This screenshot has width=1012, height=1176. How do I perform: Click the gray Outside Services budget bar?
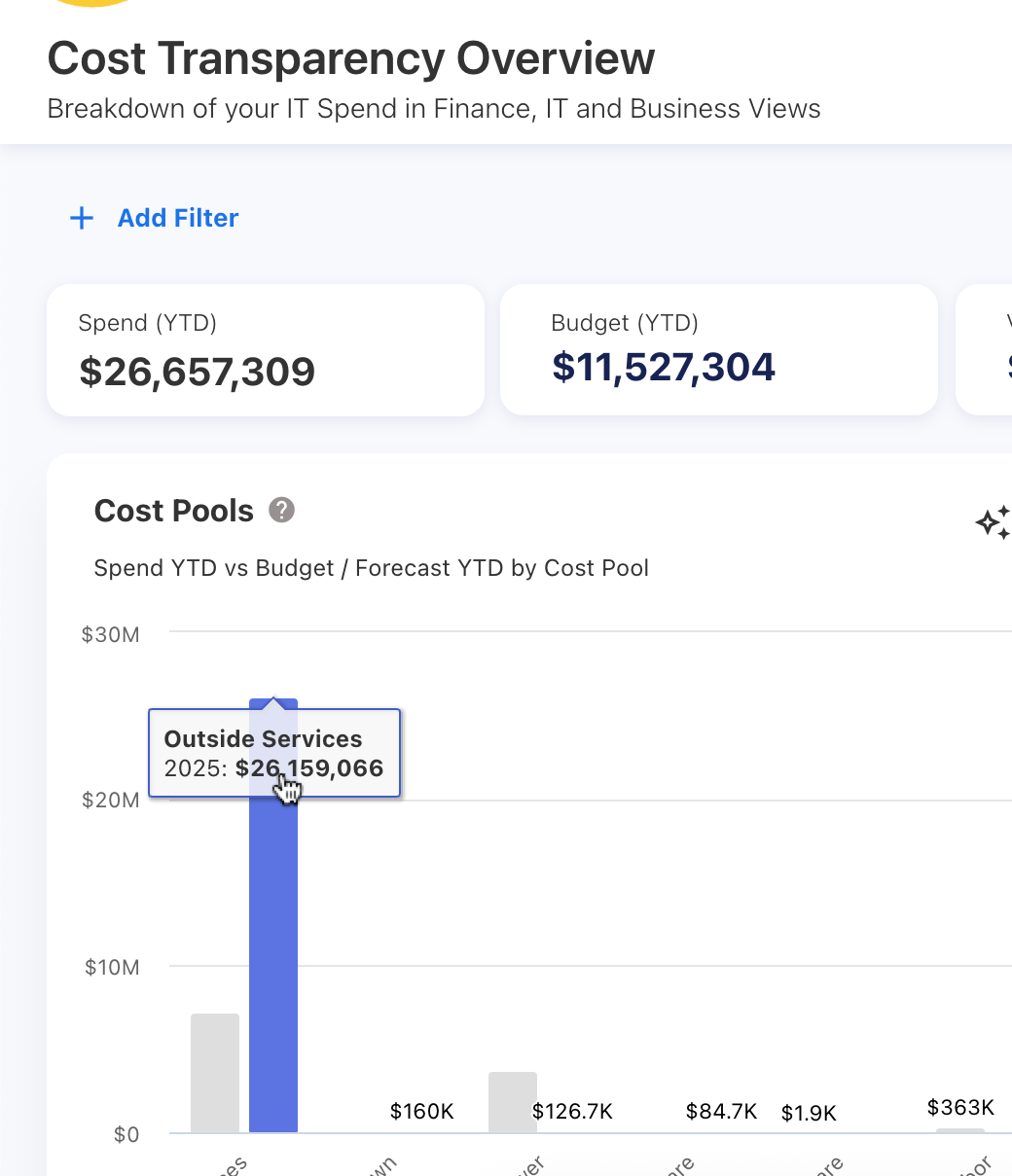[x=215, y=1073]
